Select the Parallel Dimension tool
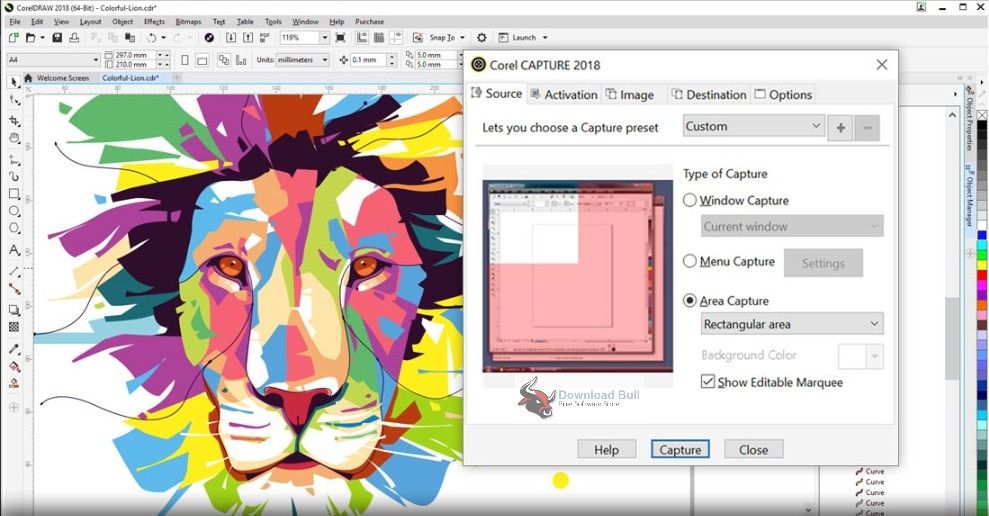Viewport: 989px width, 516px height. (14, 271)
